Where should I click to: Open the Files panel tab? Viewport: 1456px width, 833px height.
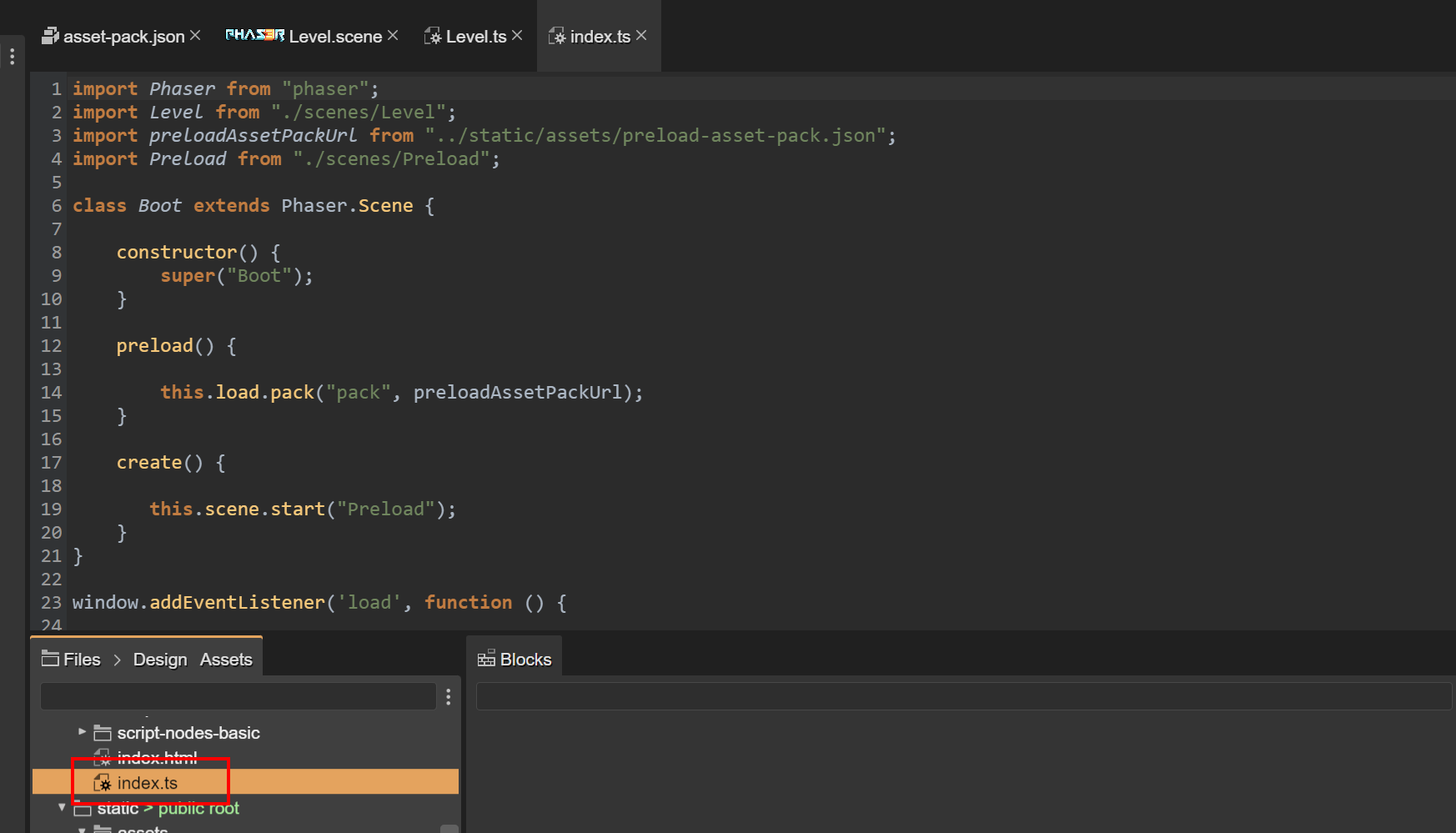pyautogui.click(x=82, y=660)
